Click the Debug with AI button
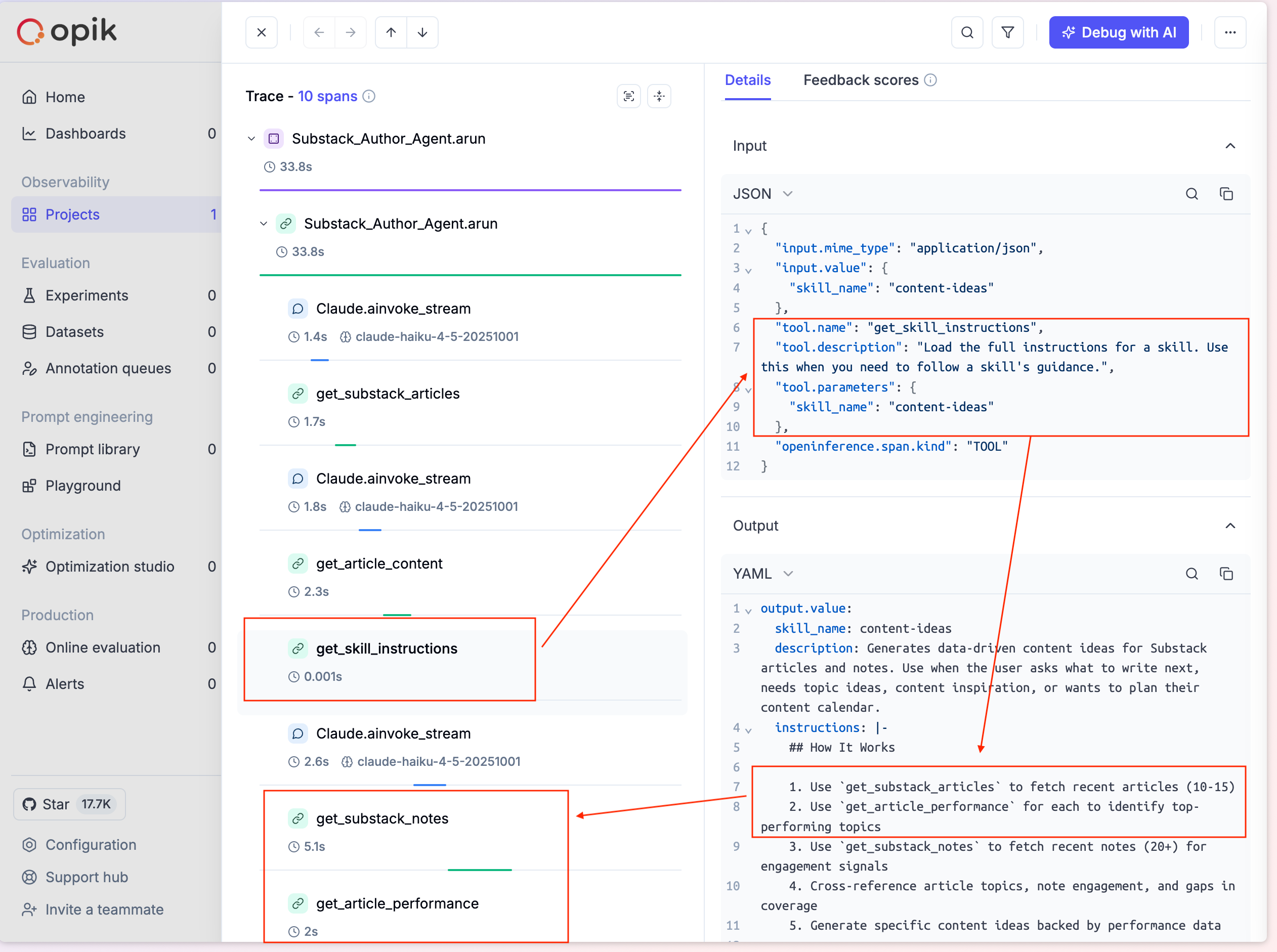Viewport: 1277px width, 952px height. (x=1118, y=32)
